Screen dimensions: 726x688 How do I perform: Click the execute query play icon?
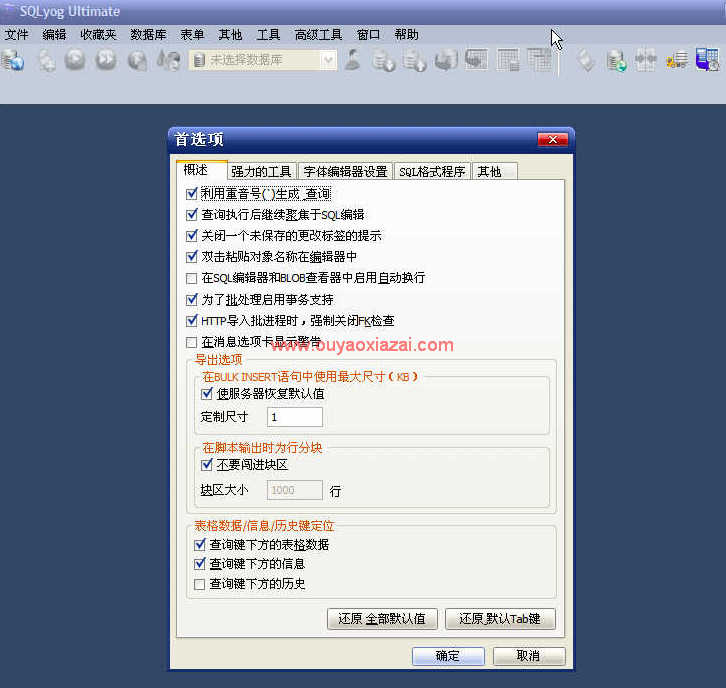pyautogui.click(x=75, y=60)
